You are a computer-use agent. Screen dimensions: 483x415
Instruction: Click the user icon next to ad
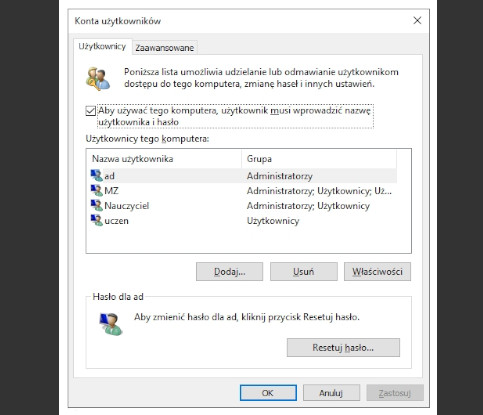(x=97, y=175)
